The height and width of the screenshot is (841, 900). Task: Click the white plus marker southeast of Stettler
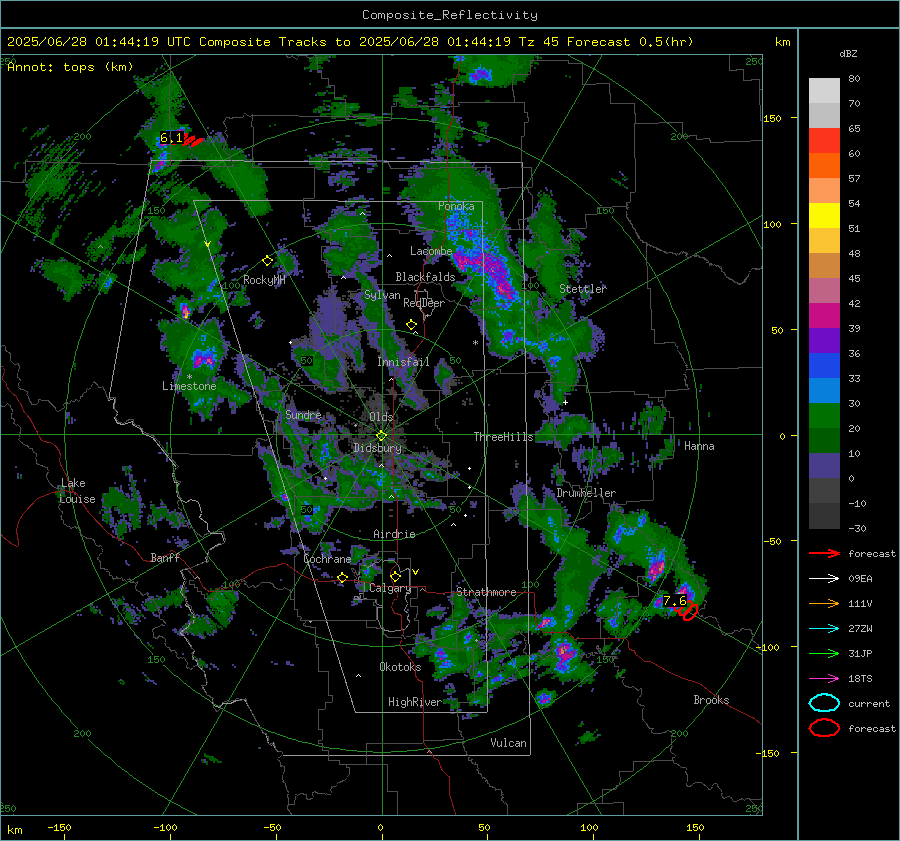565,402
